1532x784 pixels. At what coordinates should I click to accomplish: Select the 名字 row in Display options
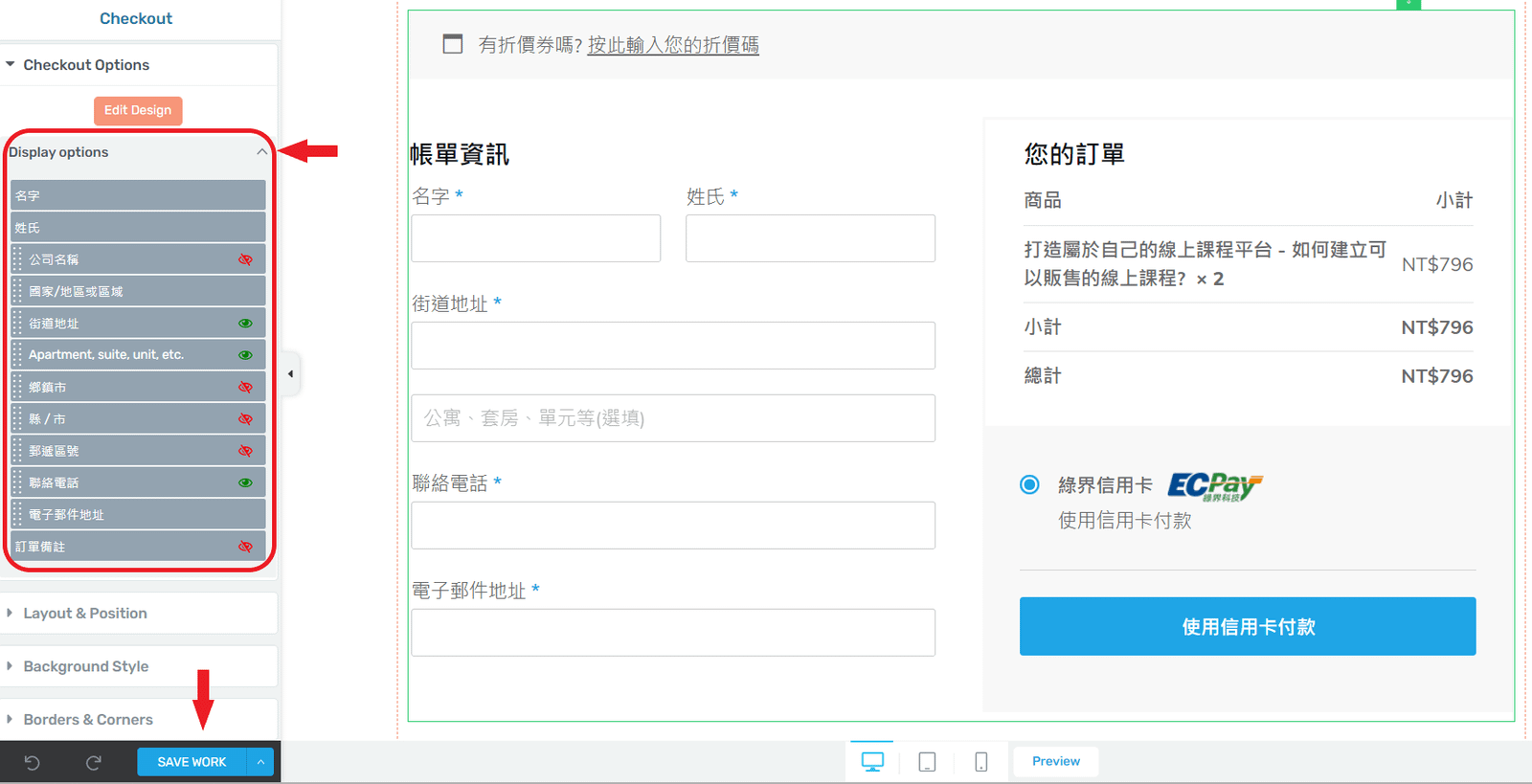[x=138, y=195]
